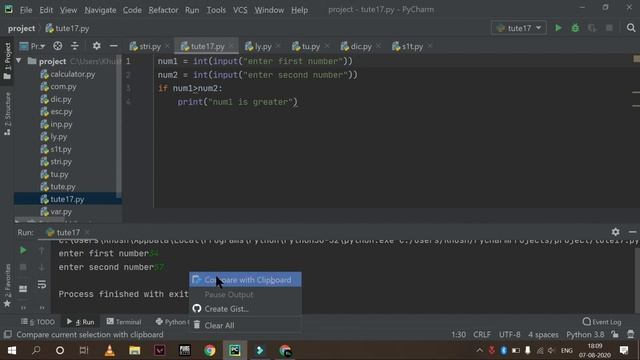Open Project view selector dropdown
This screenshot has height=360, width=640.
pyautogui.click(x=33, y=46)
